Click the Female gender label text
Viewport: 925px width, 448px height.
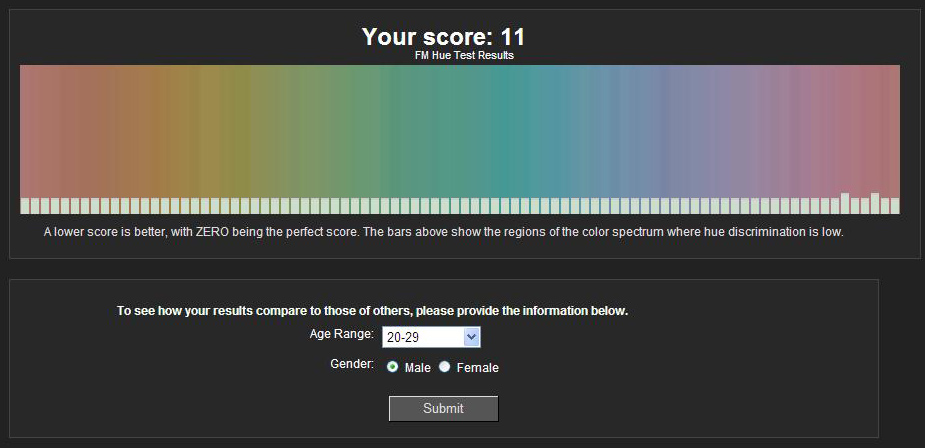(477, 368)
